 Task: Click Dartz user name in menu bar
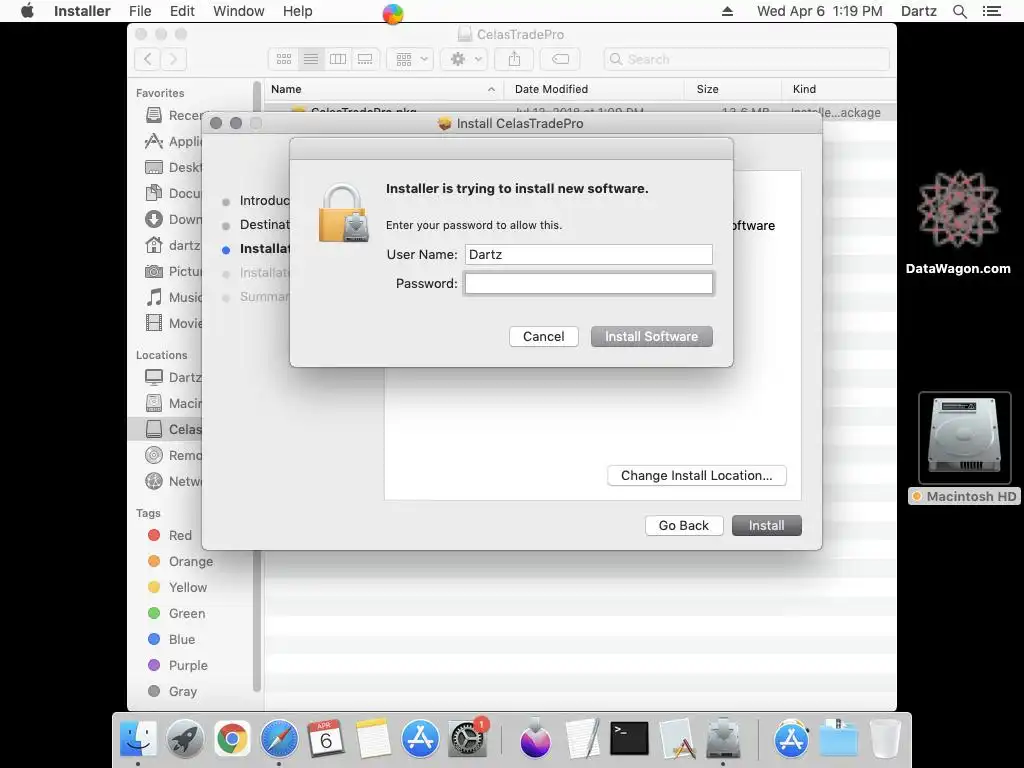click(918, 11)
